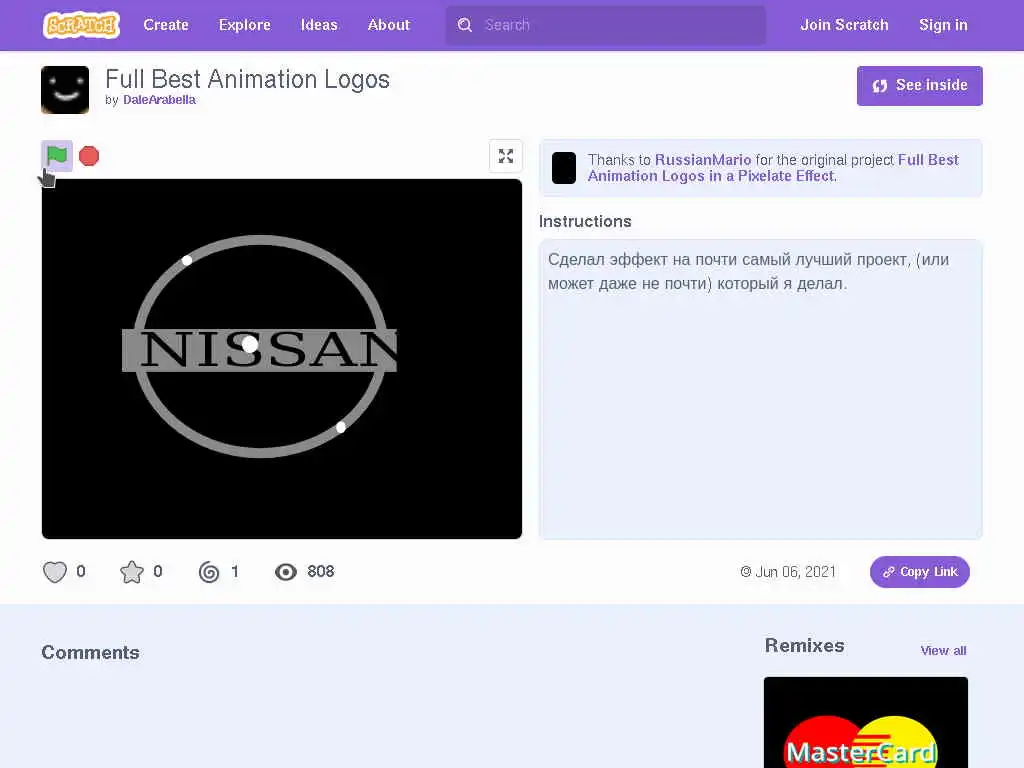Click the Jun 06, 2021 date text

[795, 572]
